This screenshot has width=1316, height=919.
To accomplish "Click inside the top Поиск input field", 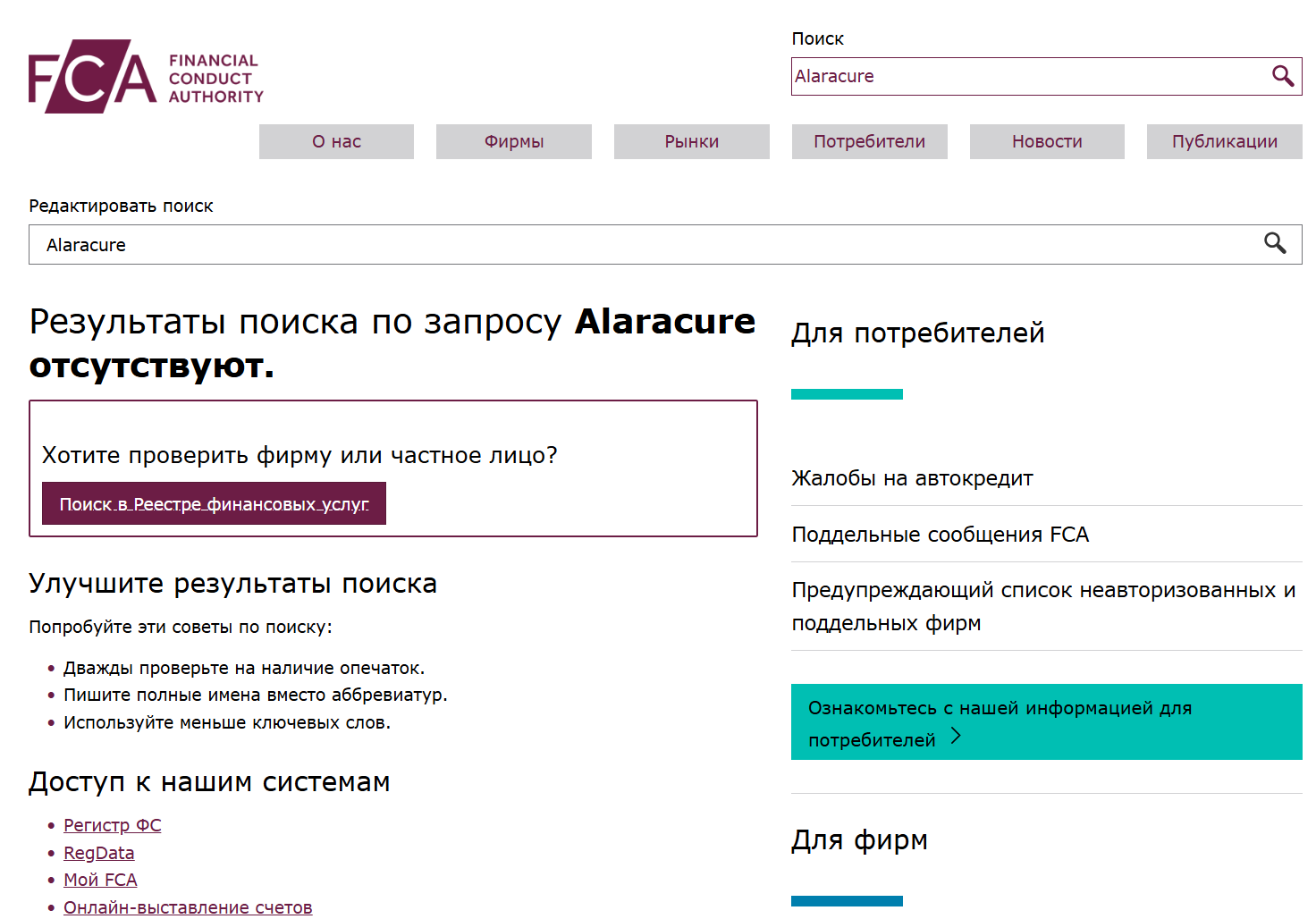I will (x=983, y=76).
